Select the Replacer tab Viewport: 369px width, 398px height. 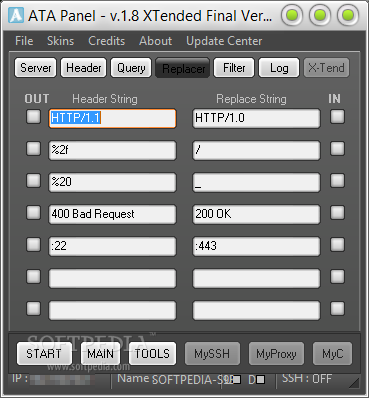183,68
